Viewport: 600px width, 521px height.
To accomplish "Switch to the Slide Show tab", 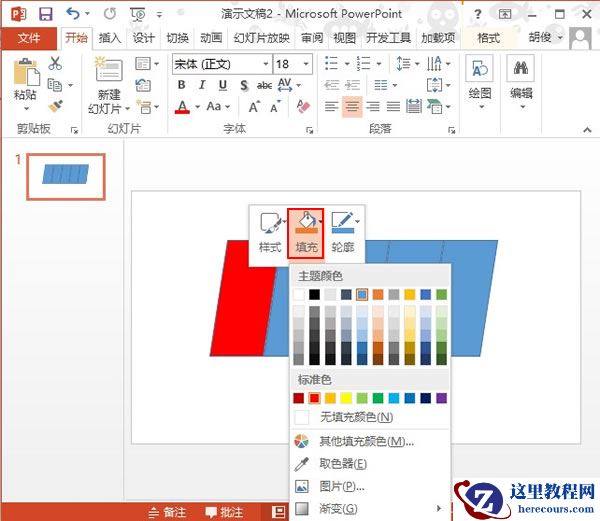I will pos(262,38).
